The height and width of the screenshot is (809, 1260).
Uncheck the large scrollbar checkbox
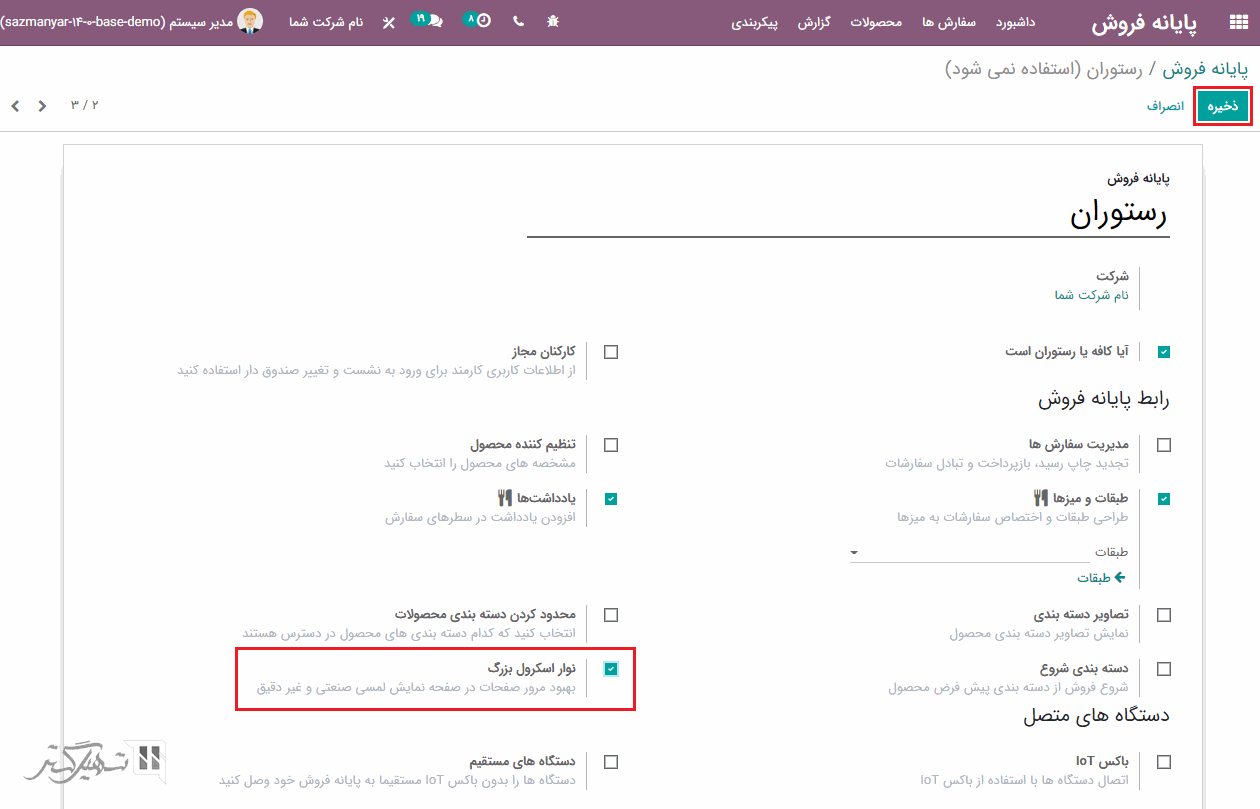611,669
